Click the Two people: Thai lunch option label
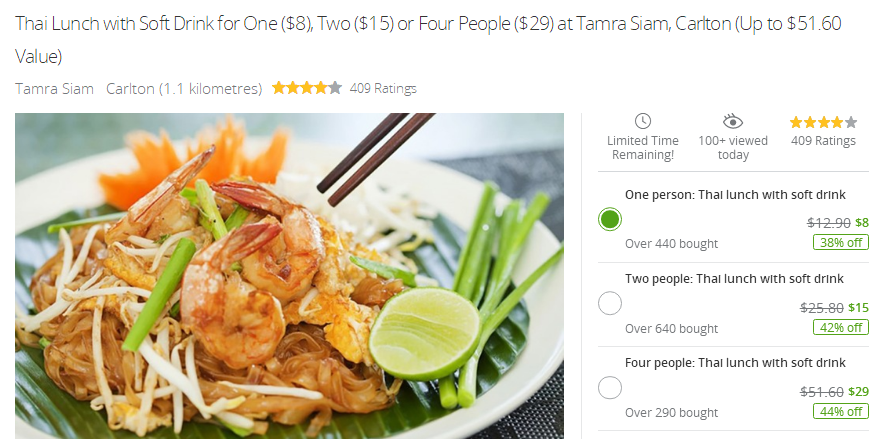Viewport: 886px width, 439px height. coord(735,279)
